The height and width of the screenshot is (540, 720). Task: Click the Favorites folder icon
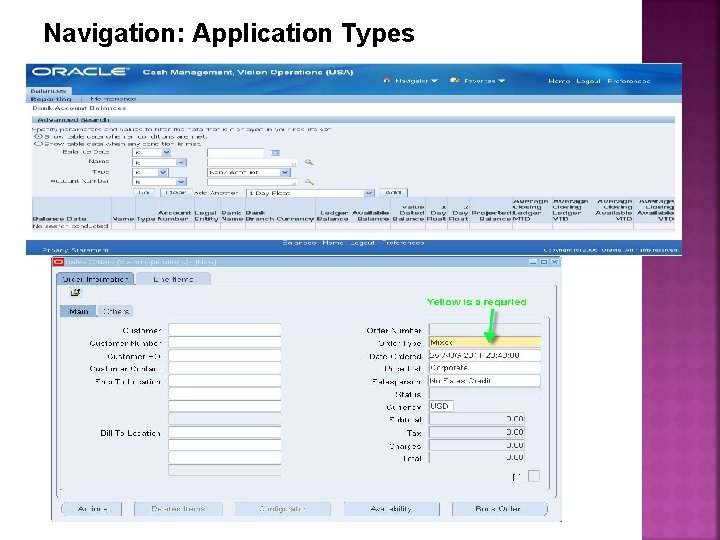coord(455,80)
